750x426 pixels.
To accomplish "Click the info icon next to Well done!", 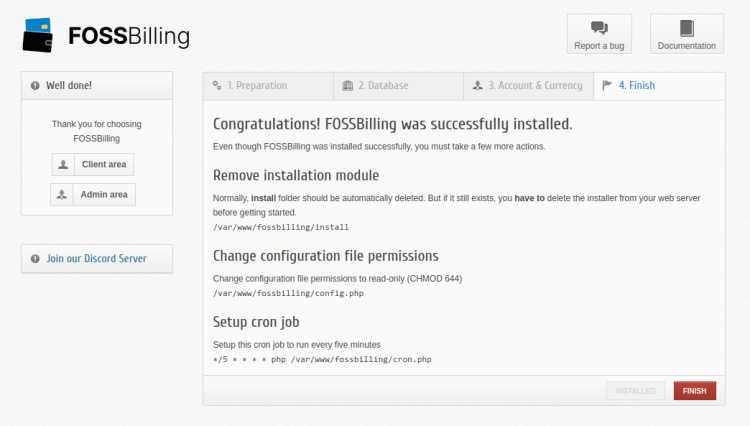I will pyautogui.click(x=35, y=86).
